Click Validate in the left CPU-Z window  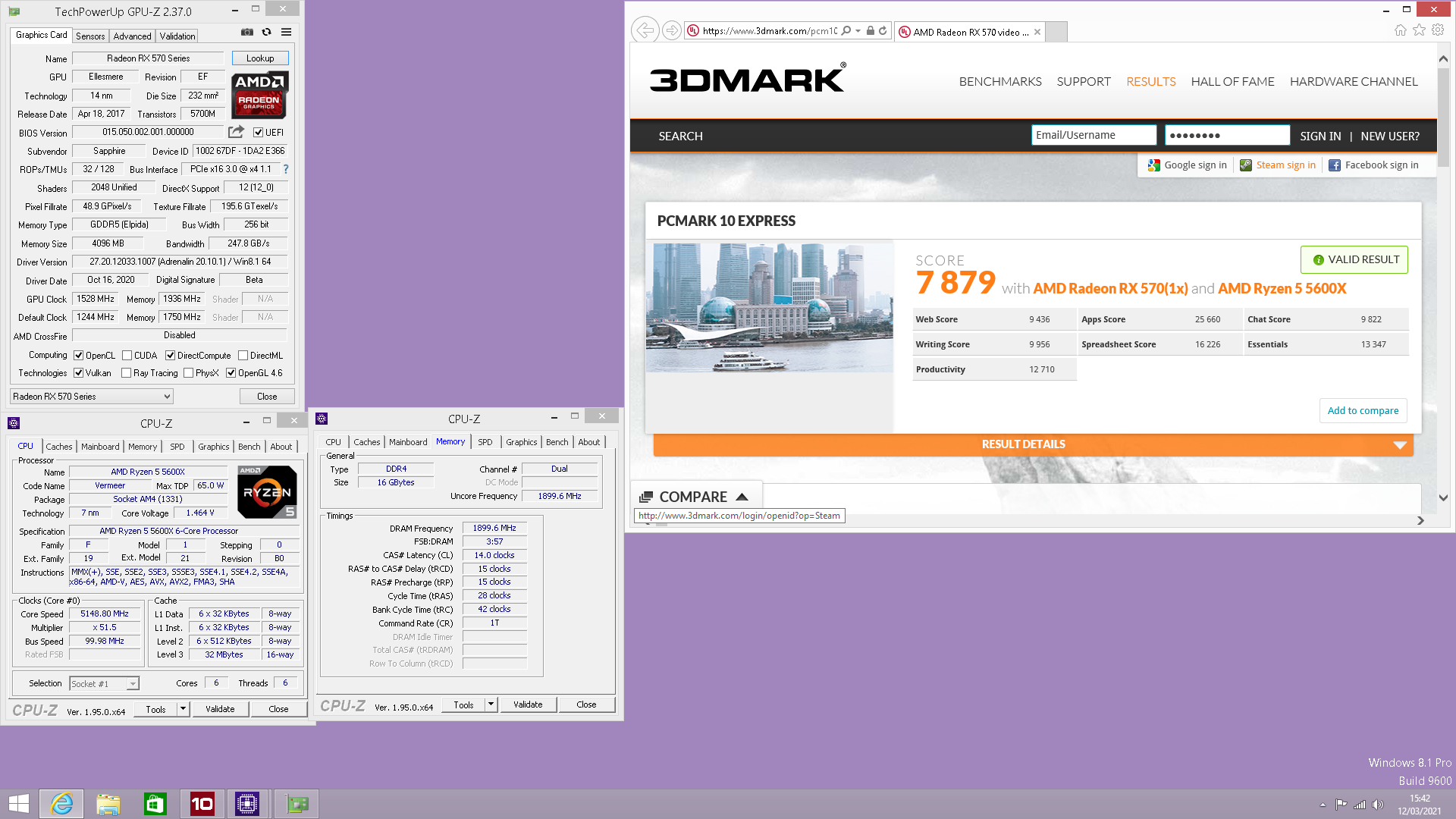(220, 709)
